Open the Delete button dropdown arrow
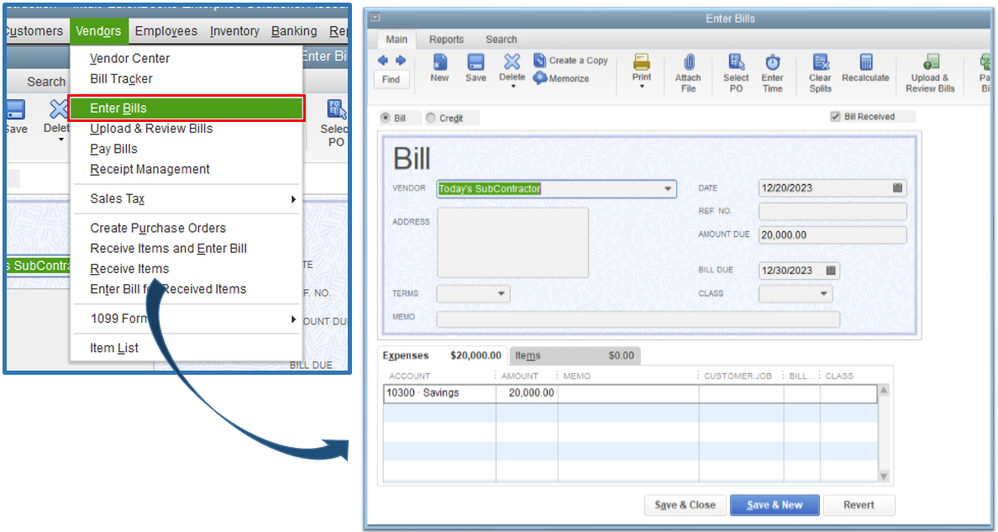Image resolution: width=998 pixels, height=532 pixels. (512, 86)
